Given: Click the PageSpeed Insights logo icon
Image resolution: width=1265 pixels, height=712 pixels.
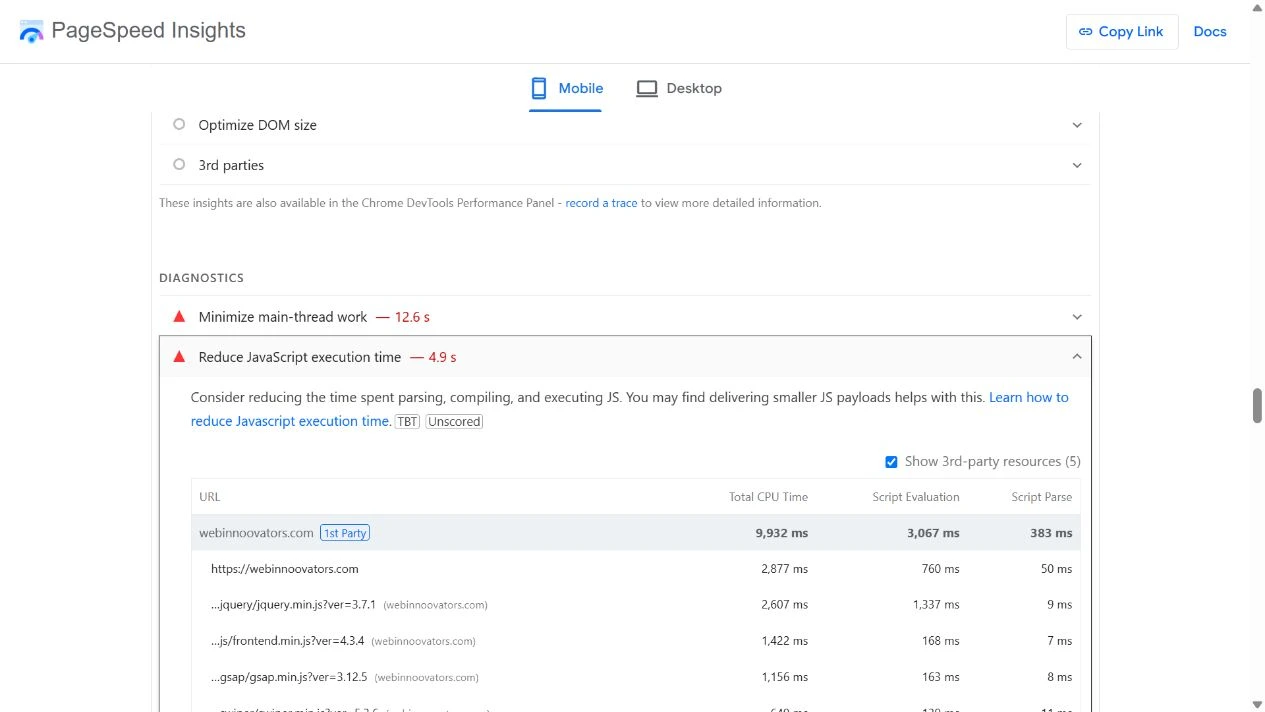Looking at the screenshot, I should tap(31, 32).
